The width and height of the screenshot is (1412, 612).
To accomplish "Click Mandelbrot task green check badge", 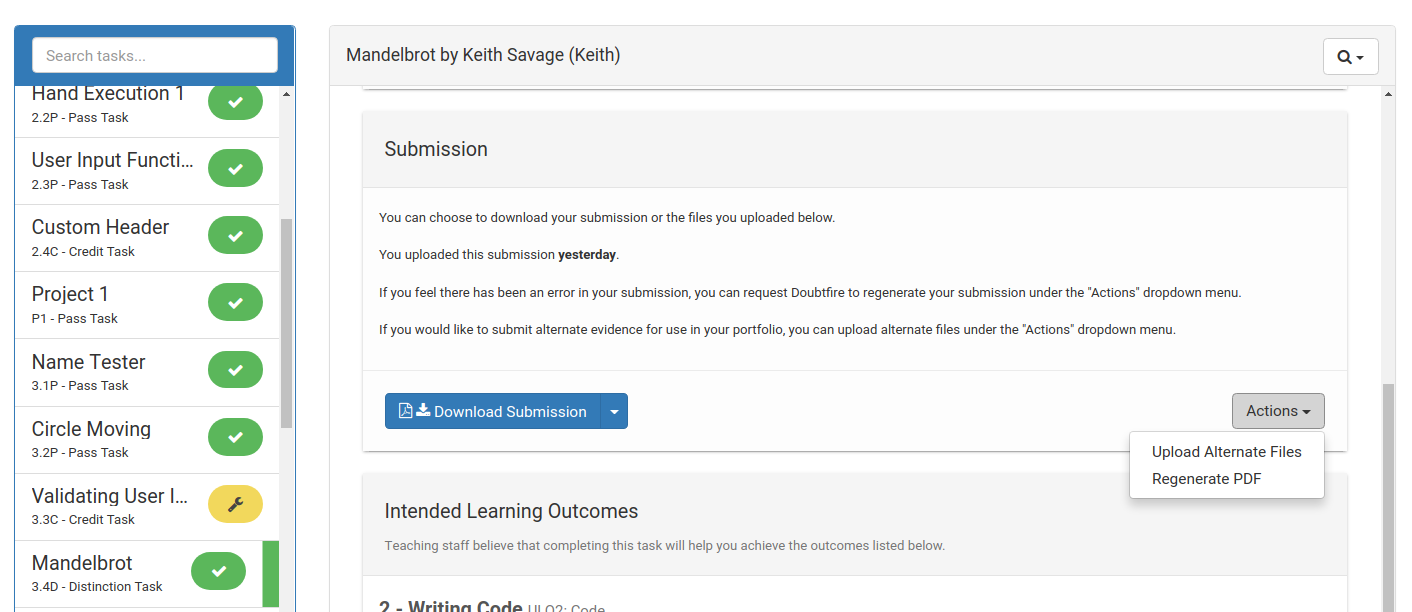I will coord(218,571).
